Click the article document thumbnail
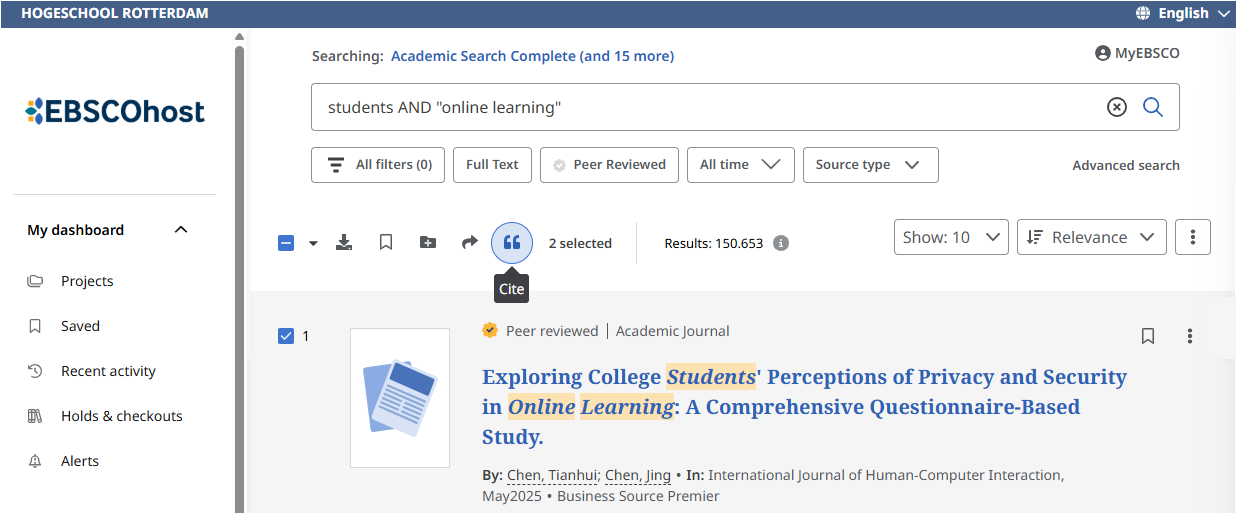Viewport: 1237px width, 513px height. (400, 397)
